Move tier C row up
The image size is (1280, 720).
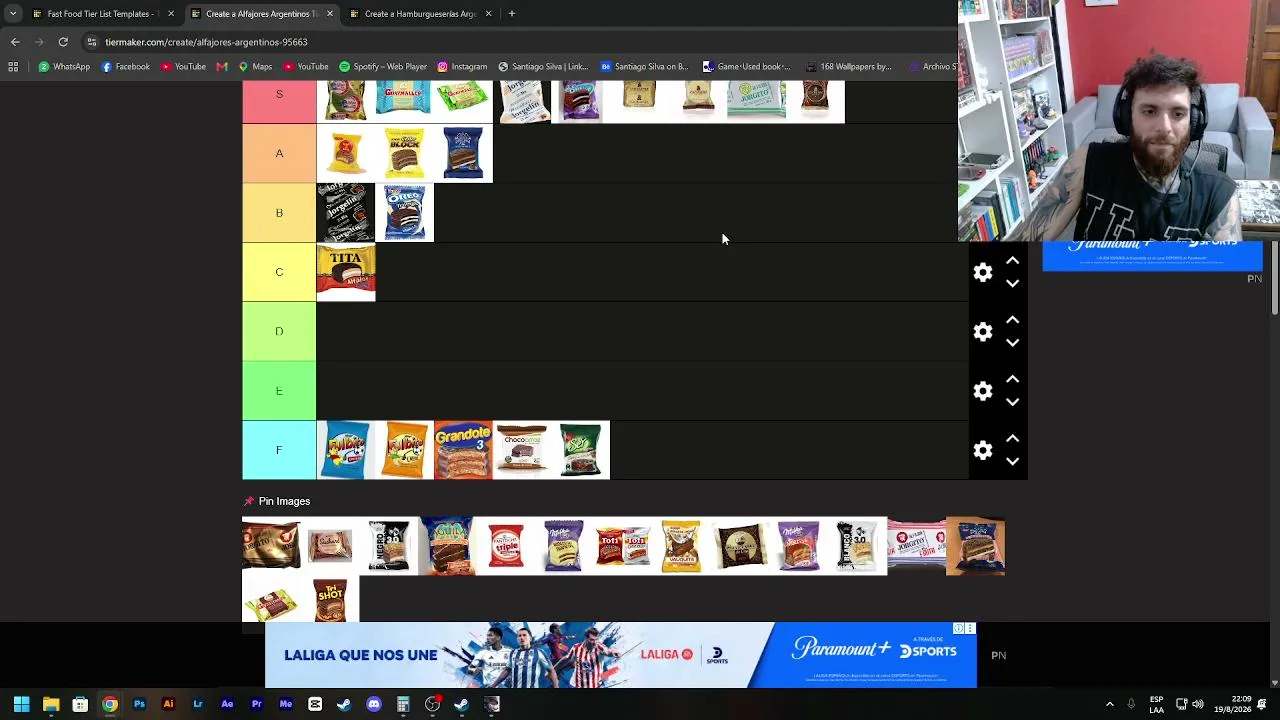(x=1012, y=261)
